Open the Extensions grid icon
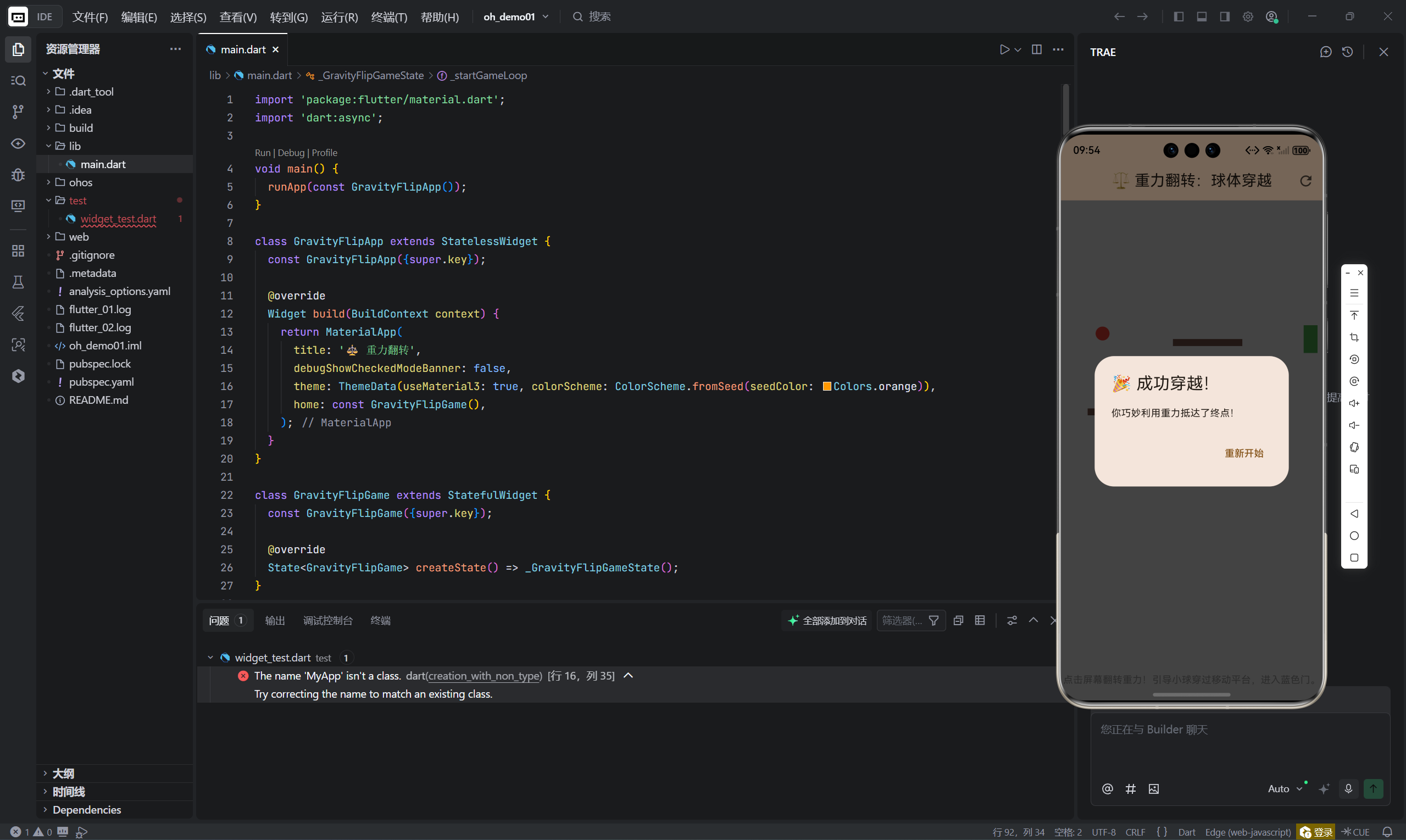The height and width of the screenshot is (840, 1406). (18, 250)
